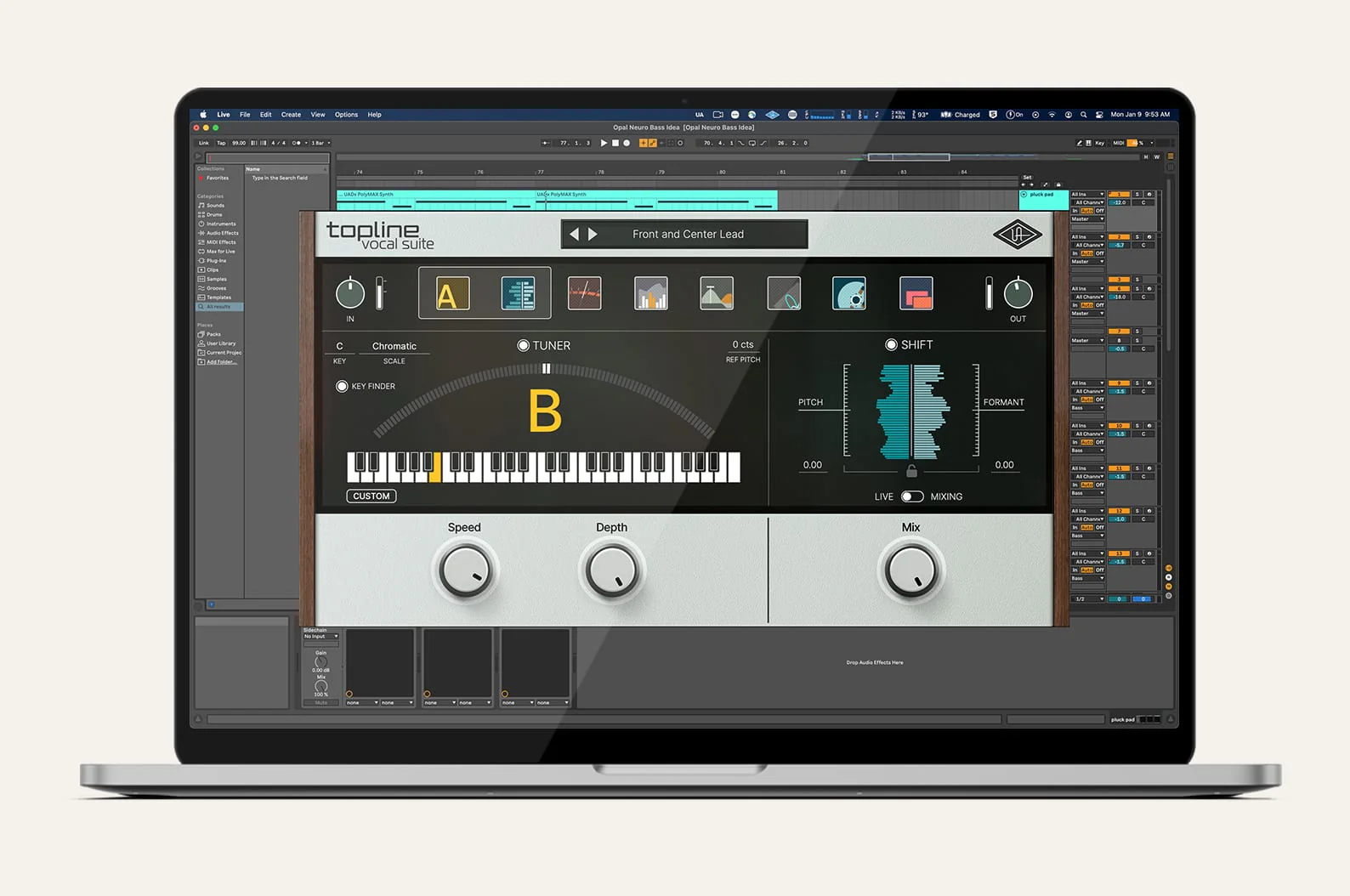Click the Speed knob
The width and height of the screenshot is (1350, 896).
point(464,570)
